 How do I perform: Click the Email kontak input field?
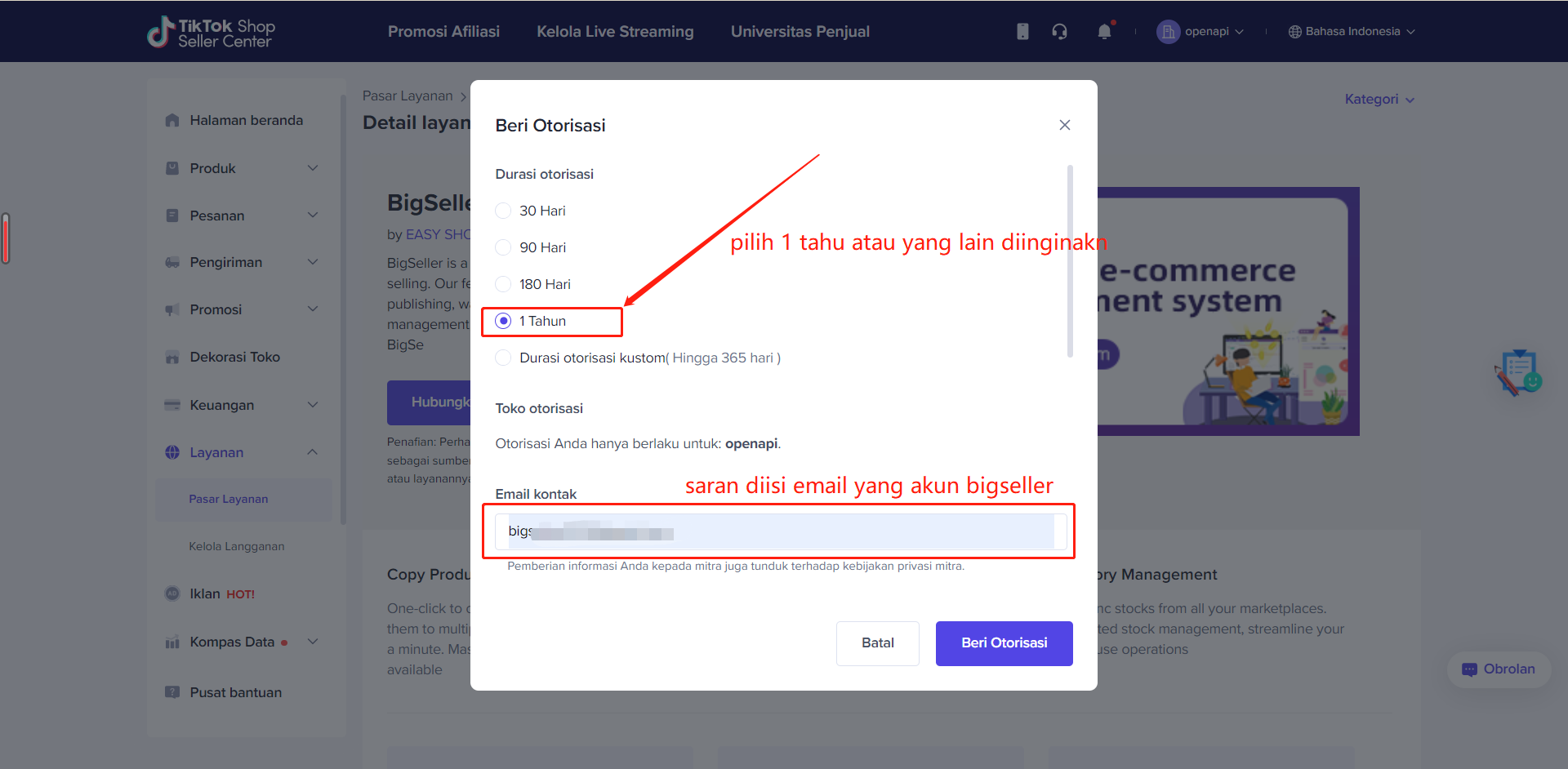(x=780, y=532)
